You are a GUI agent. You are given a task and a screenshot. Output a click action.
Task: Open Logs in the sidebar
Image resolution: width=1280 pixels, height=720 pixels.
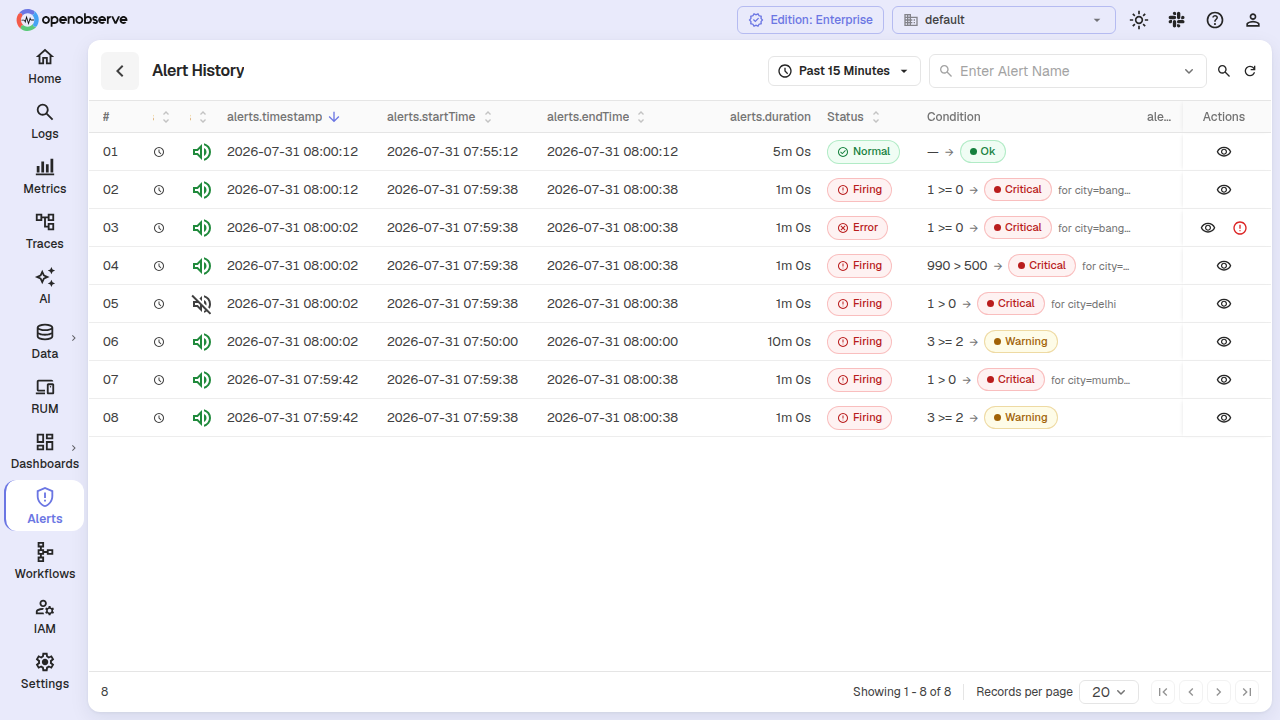pyautogui.click(x=45, y=122)
